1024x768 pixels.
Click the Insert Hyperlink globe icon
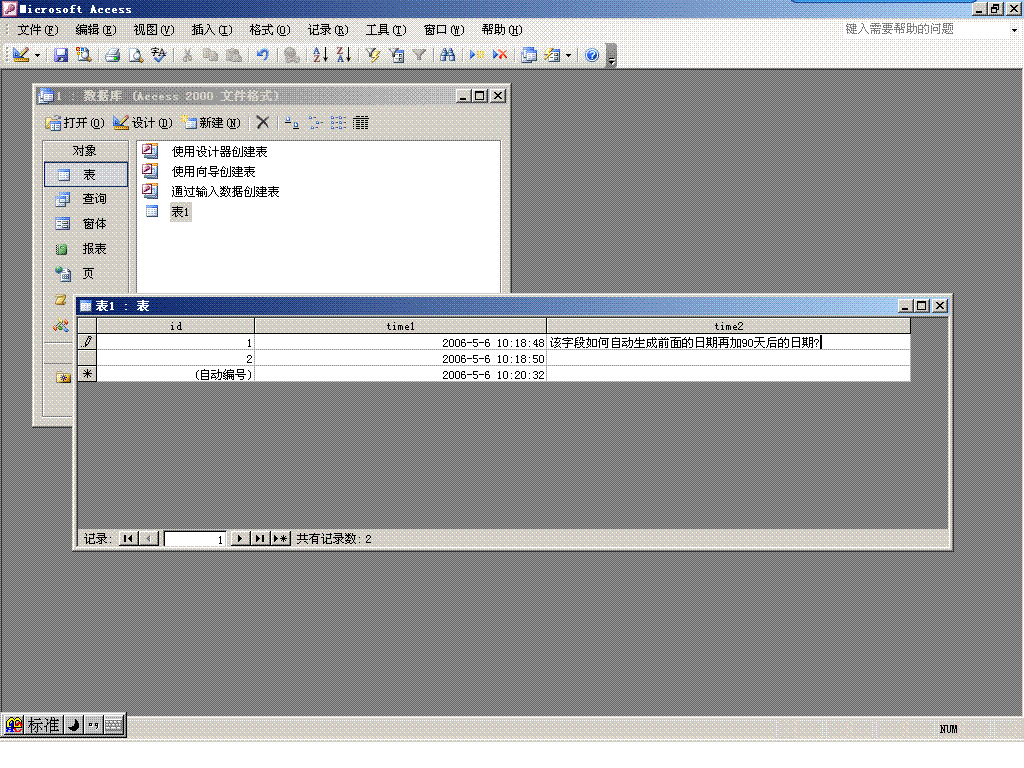[x=292, y=56]
